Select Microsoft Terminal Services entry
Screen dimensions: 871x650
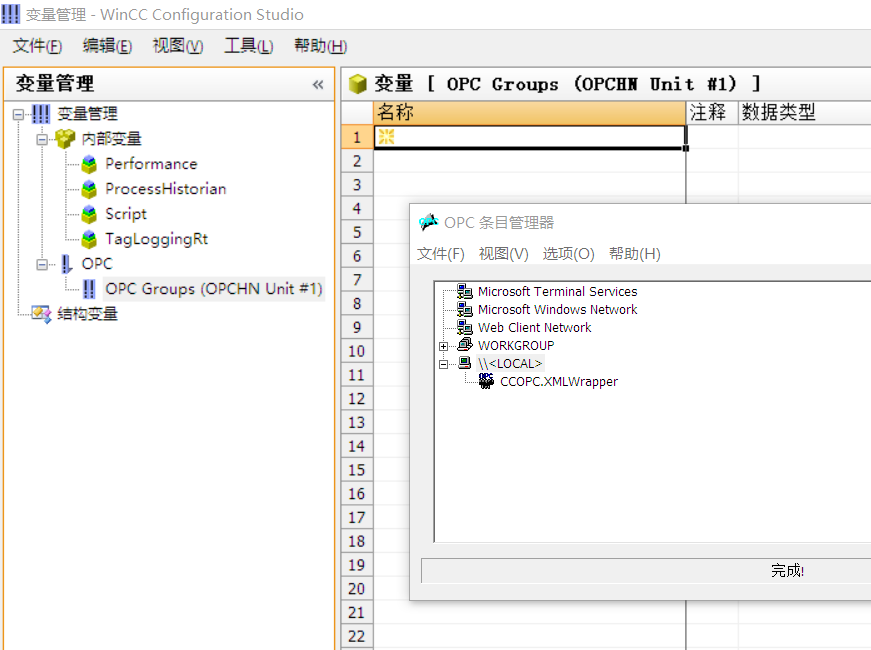557,291
